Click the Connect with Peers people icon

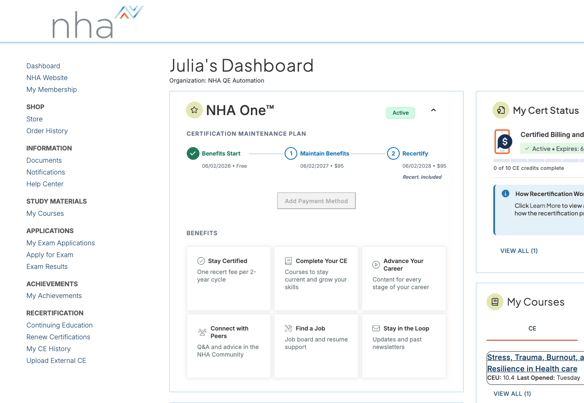point(202,332)
